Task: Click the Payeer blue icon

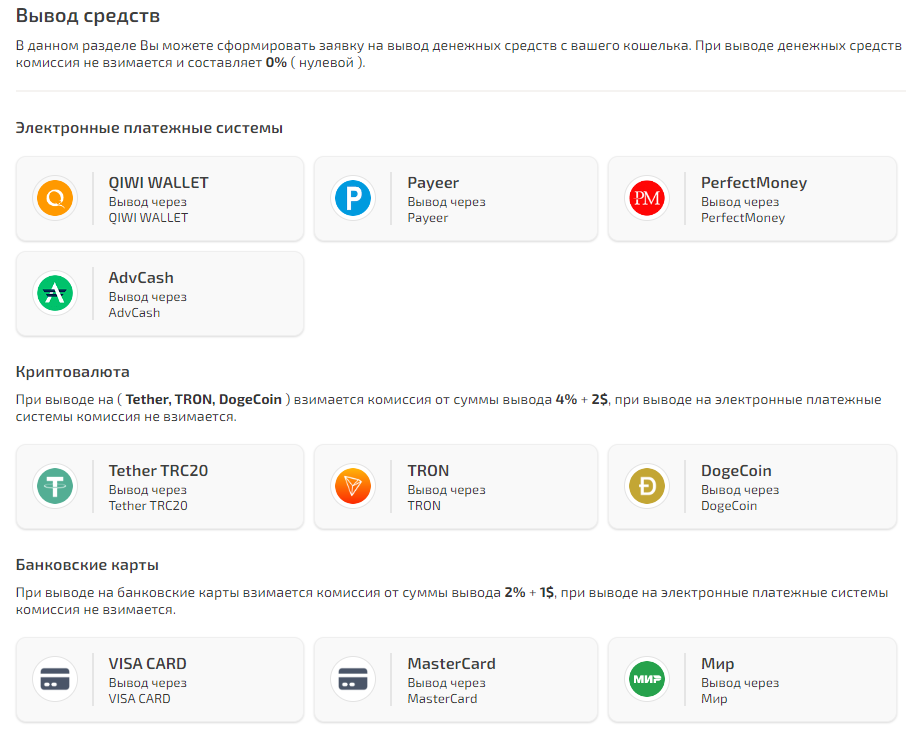Action: pyautogui.click(x=351, y=197)
